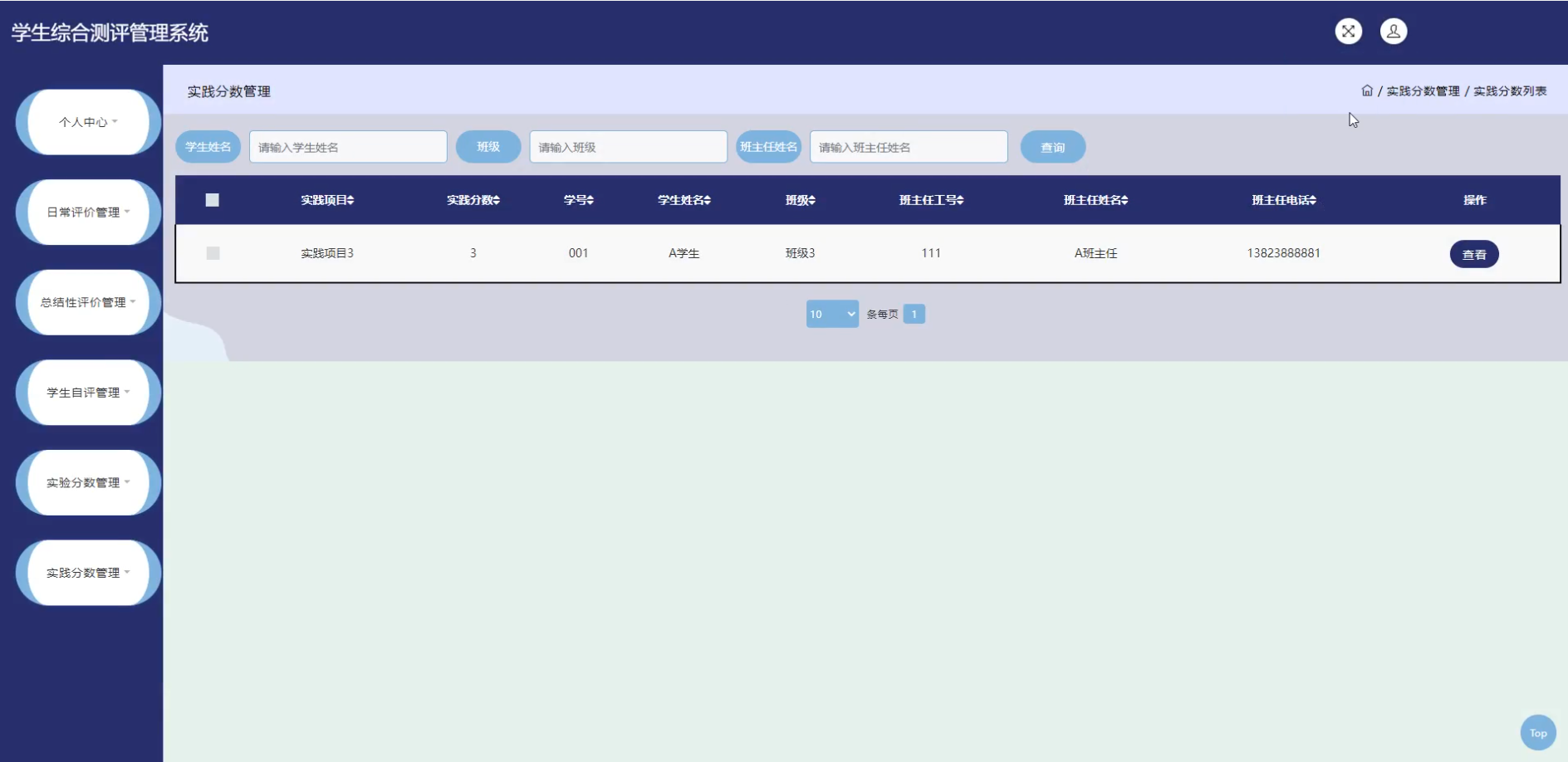Click 实践分数列表 breadcrumb text
This screenshot has height=762, width=1568.
click(x=1510, y=91)
